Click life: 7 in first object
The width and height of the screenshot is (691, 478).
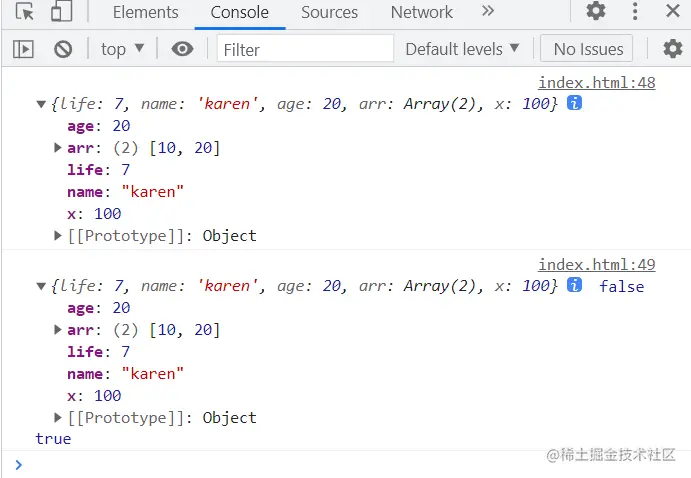point(99,170)
